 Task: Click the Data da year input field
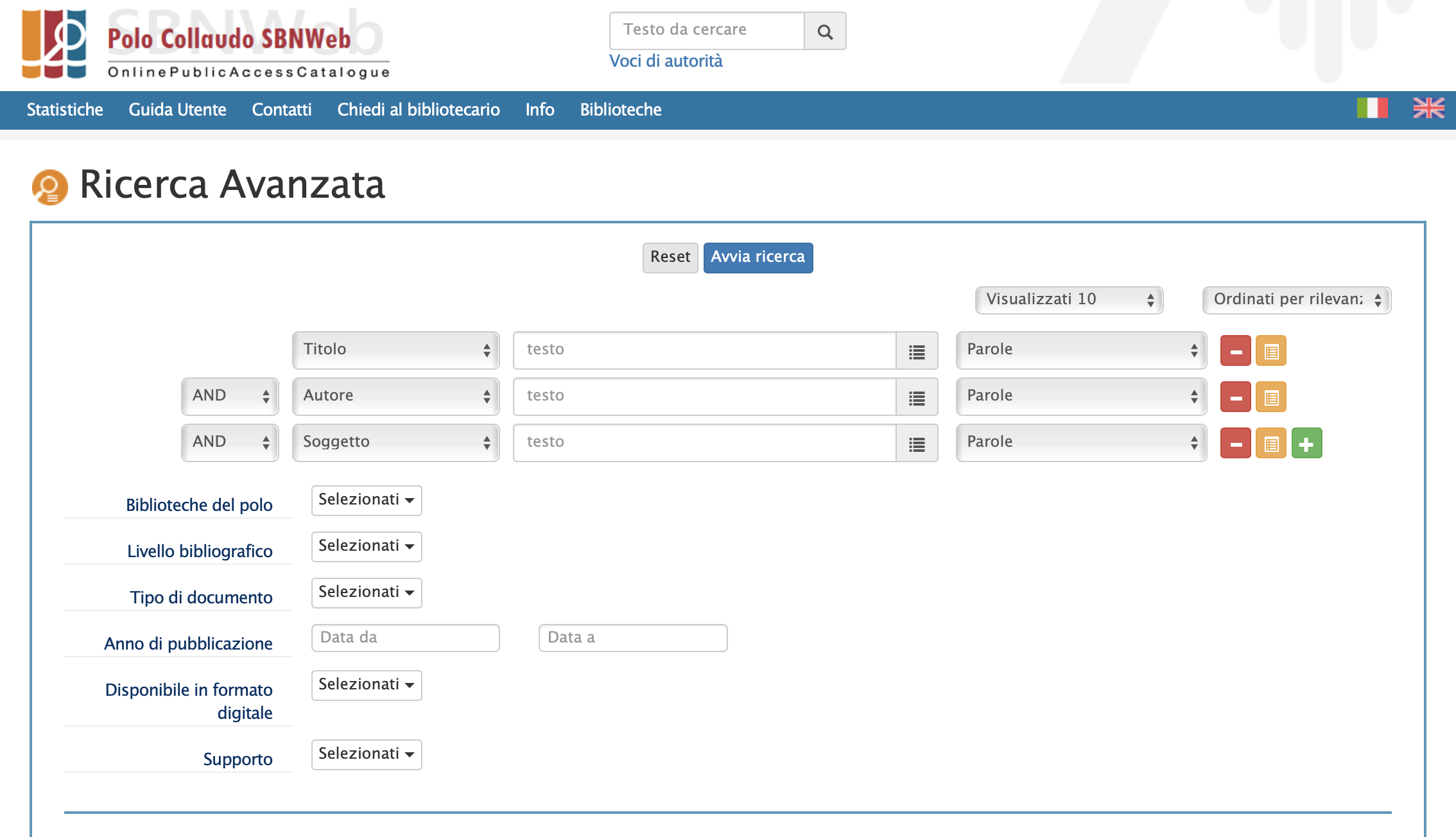(x=405, y=638)
